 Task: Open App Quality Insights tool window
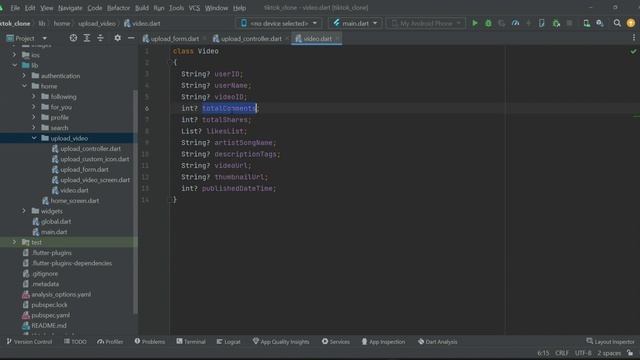click(281, 342)
